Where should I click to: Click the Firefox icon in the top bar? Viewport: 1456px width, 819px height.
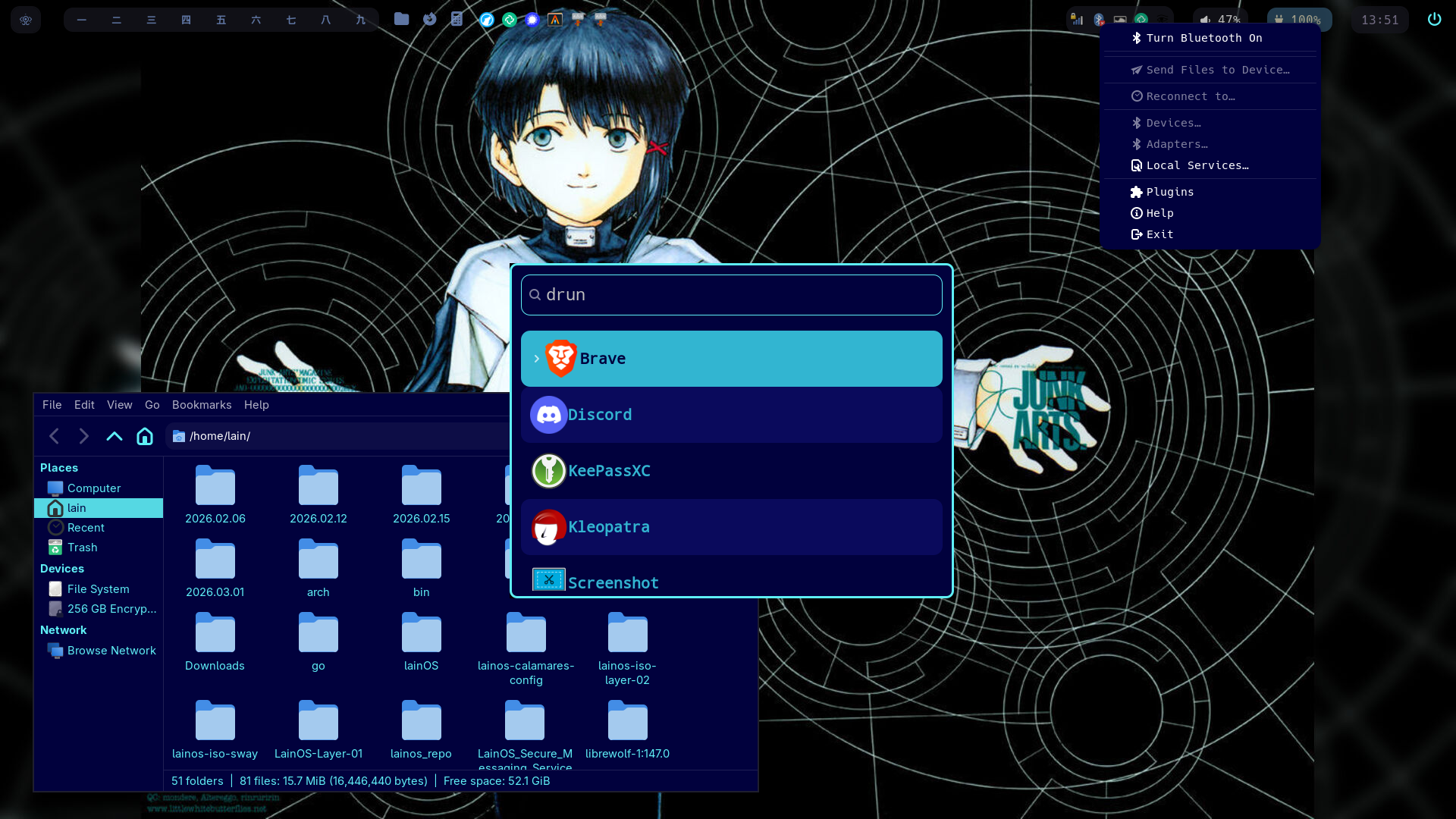pyautogui.click(x=430, y=19)
